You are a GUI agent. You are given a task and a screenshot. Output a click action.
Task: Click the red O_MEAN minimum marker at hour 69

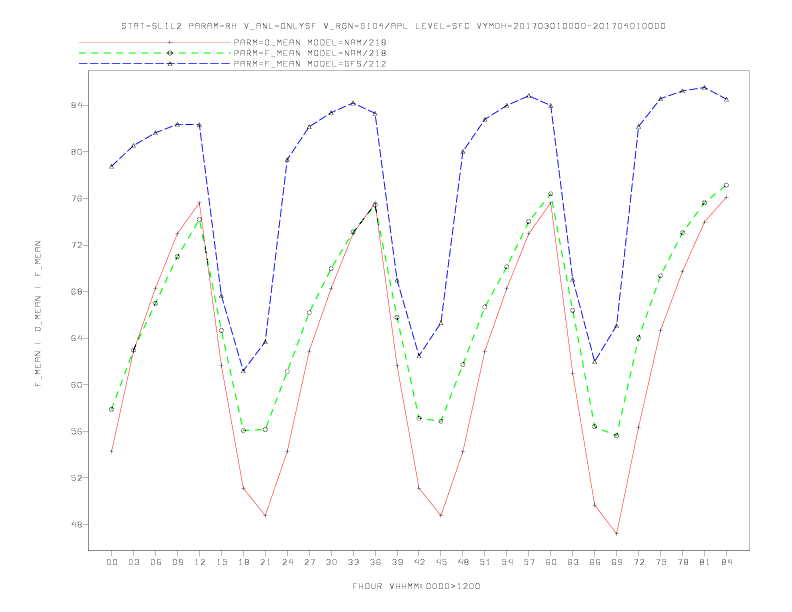(617, 533)
